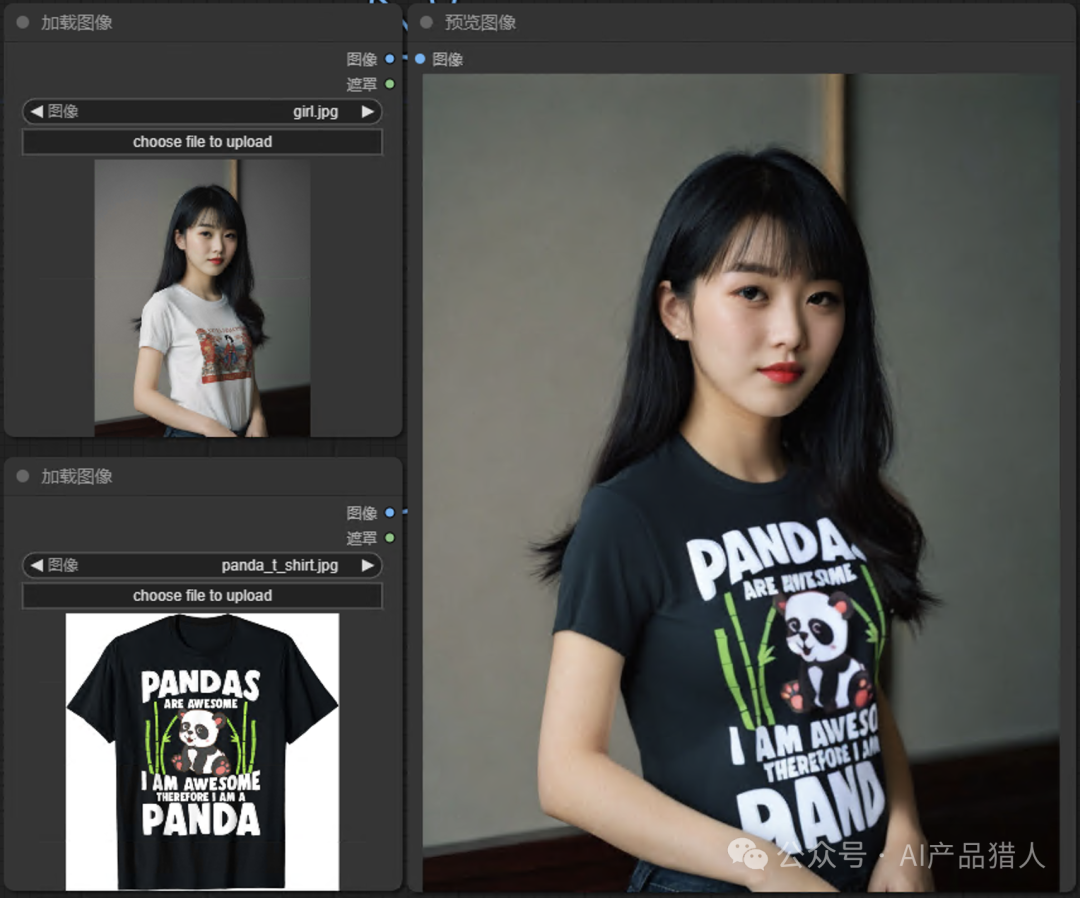Select previous image with left arrow beside panda_t_shirt.jpg
The image size is (1080, 898).
[37, 565]
